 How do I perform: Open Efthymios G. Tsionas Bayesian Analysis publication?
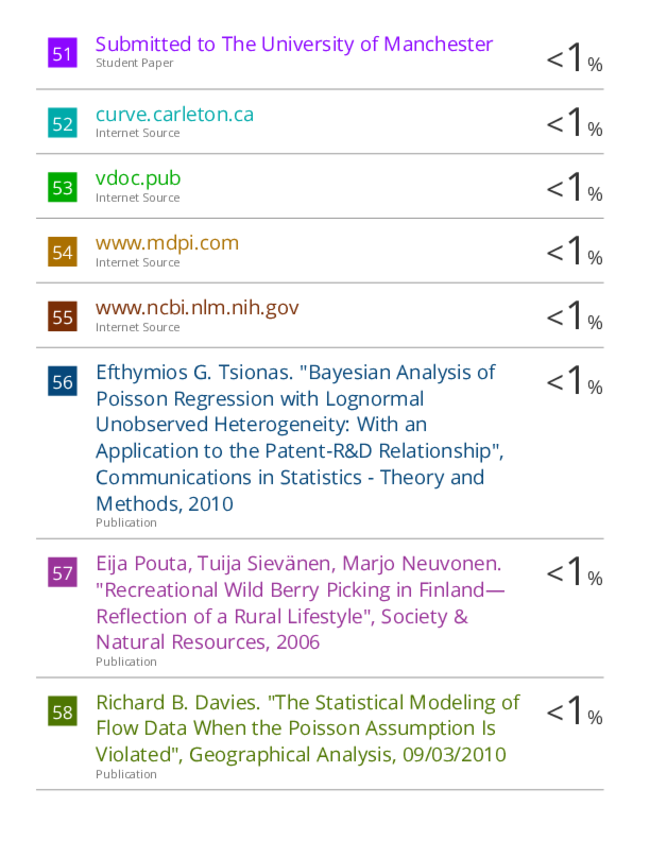[299, 438]
